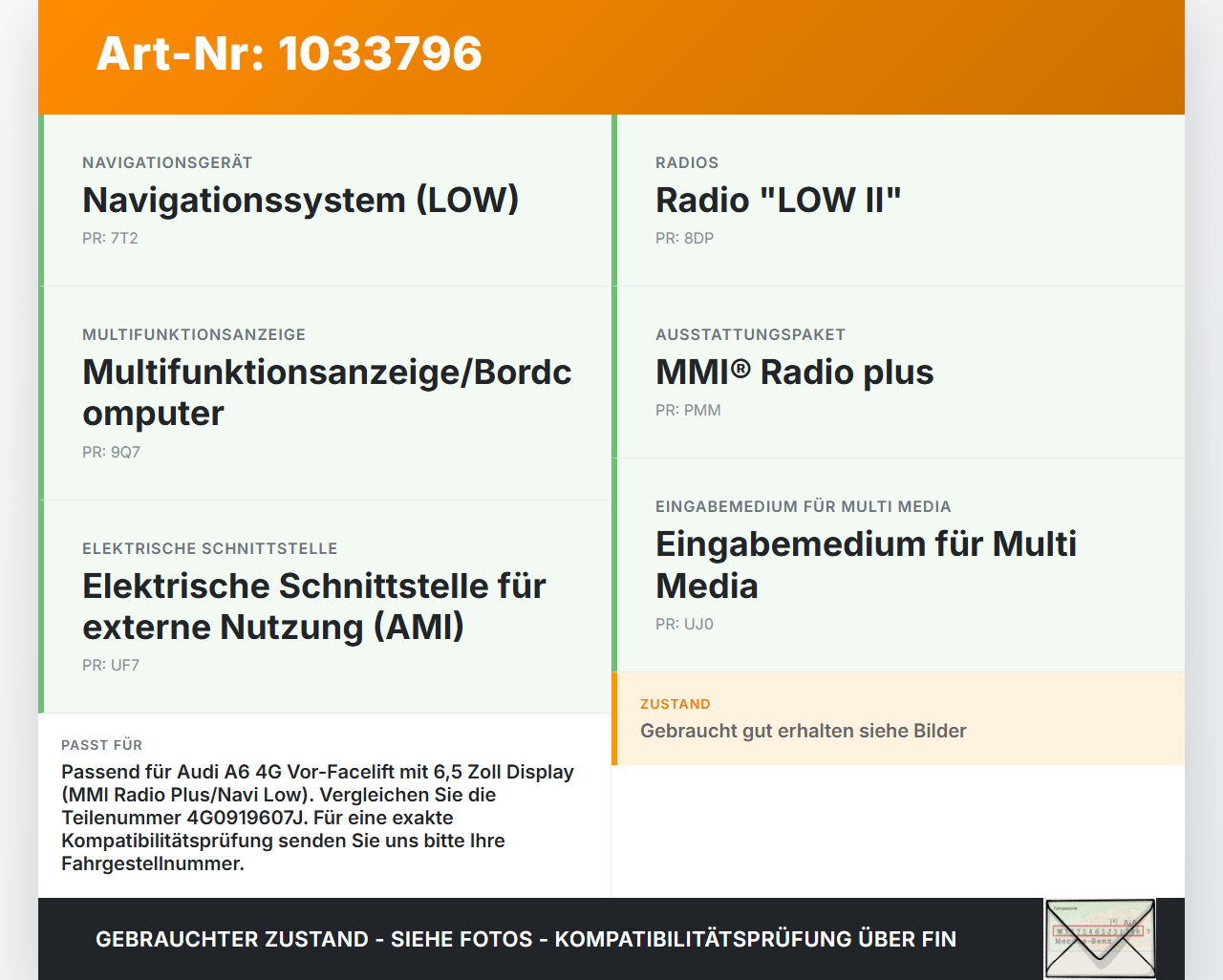Click the footer banner GEBRAUCHTER ZUSTAND text
The height and width of the screenshot is (980, 1223).
click(x=526, y=939)
